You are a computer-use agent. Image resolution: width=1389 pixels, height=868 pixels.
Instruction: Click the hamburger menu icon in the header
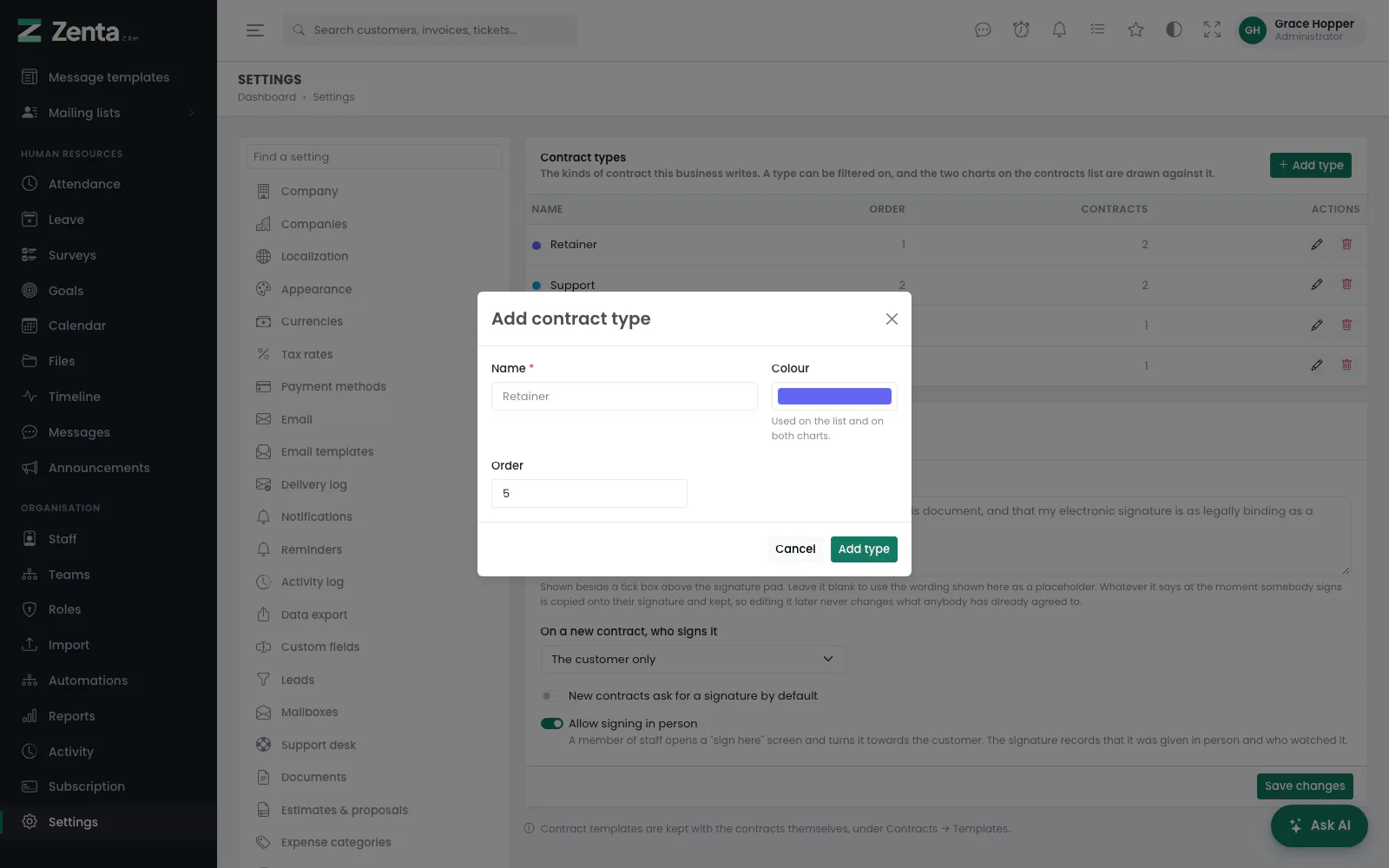(254, 30)
